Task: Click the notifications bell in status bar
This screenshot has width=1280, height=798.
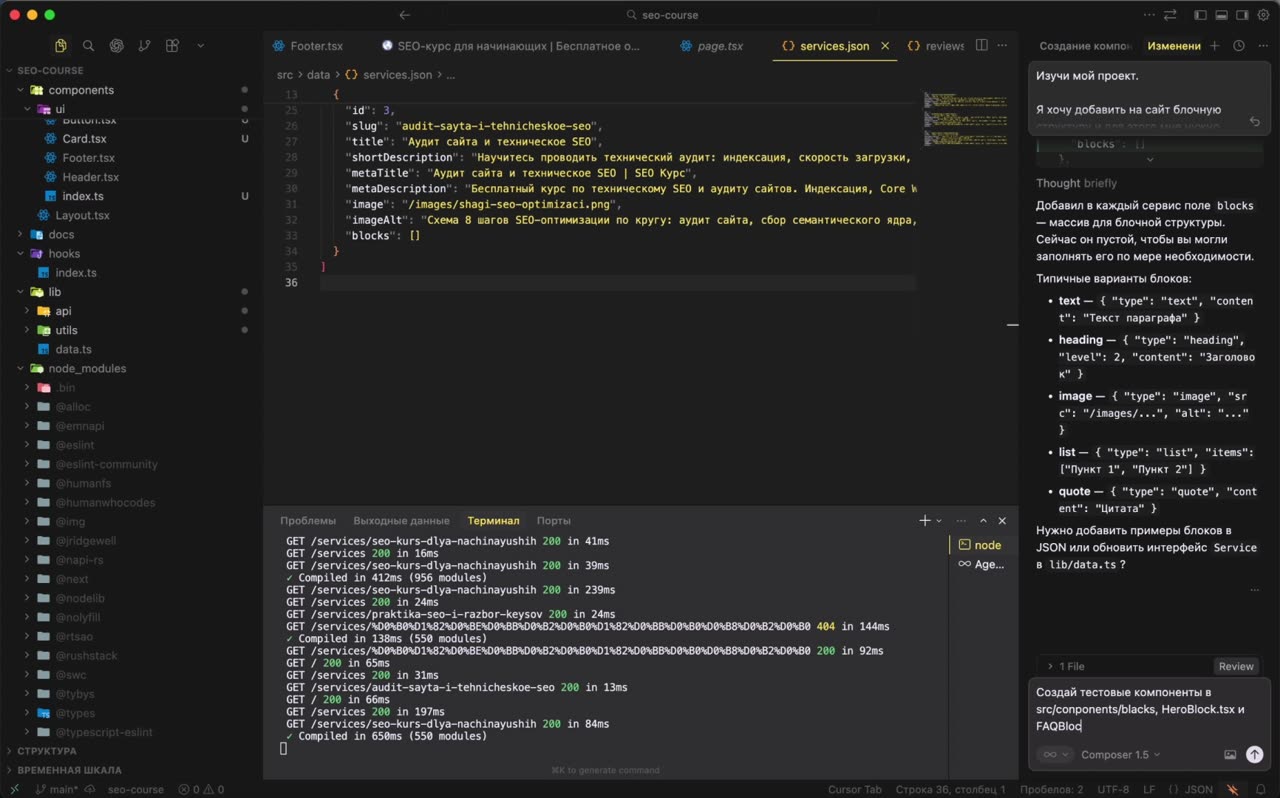Action: 1261,789
